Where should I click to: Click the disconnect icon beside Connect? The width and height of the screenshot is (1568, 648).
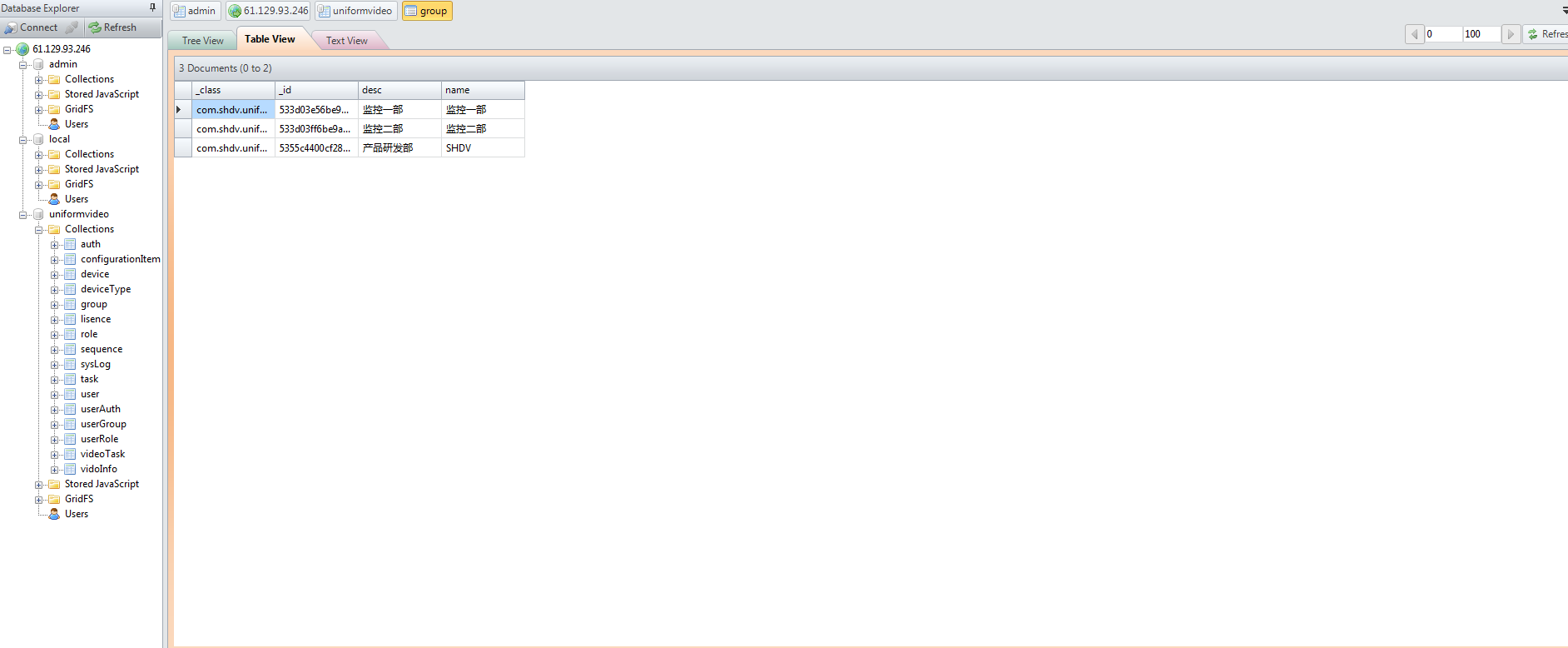coord(72,27)
